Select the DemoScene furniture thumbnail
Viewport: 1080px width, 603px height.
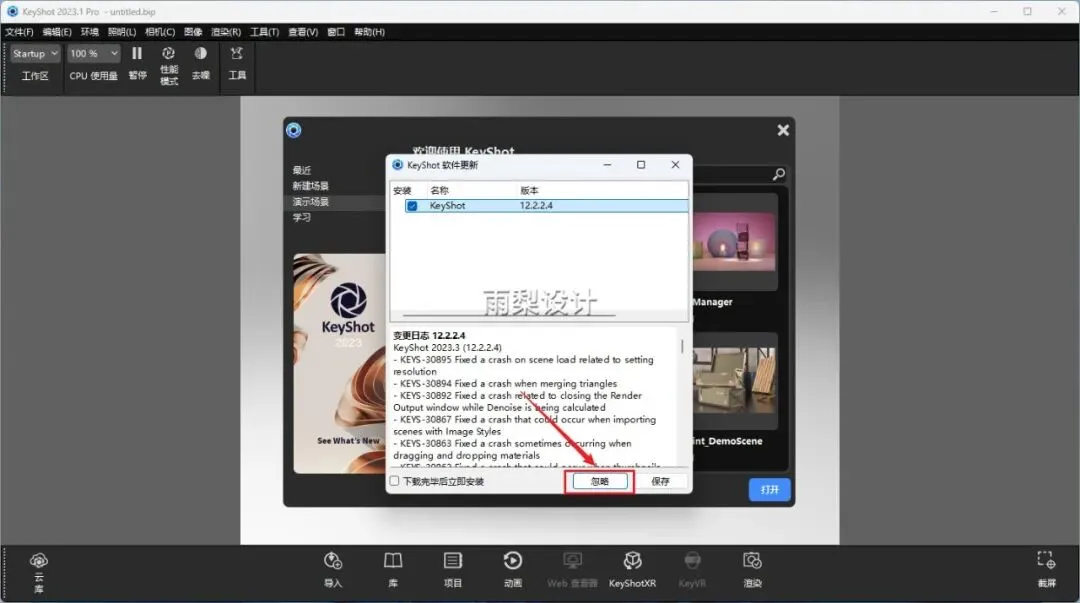734,380
